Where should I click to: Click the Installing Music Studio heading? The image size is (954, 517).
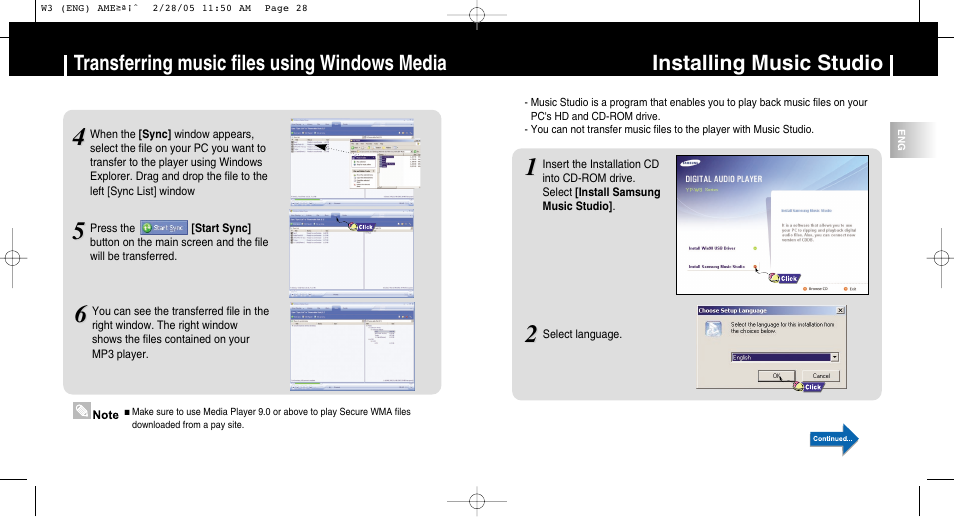(x=767, y=63)
